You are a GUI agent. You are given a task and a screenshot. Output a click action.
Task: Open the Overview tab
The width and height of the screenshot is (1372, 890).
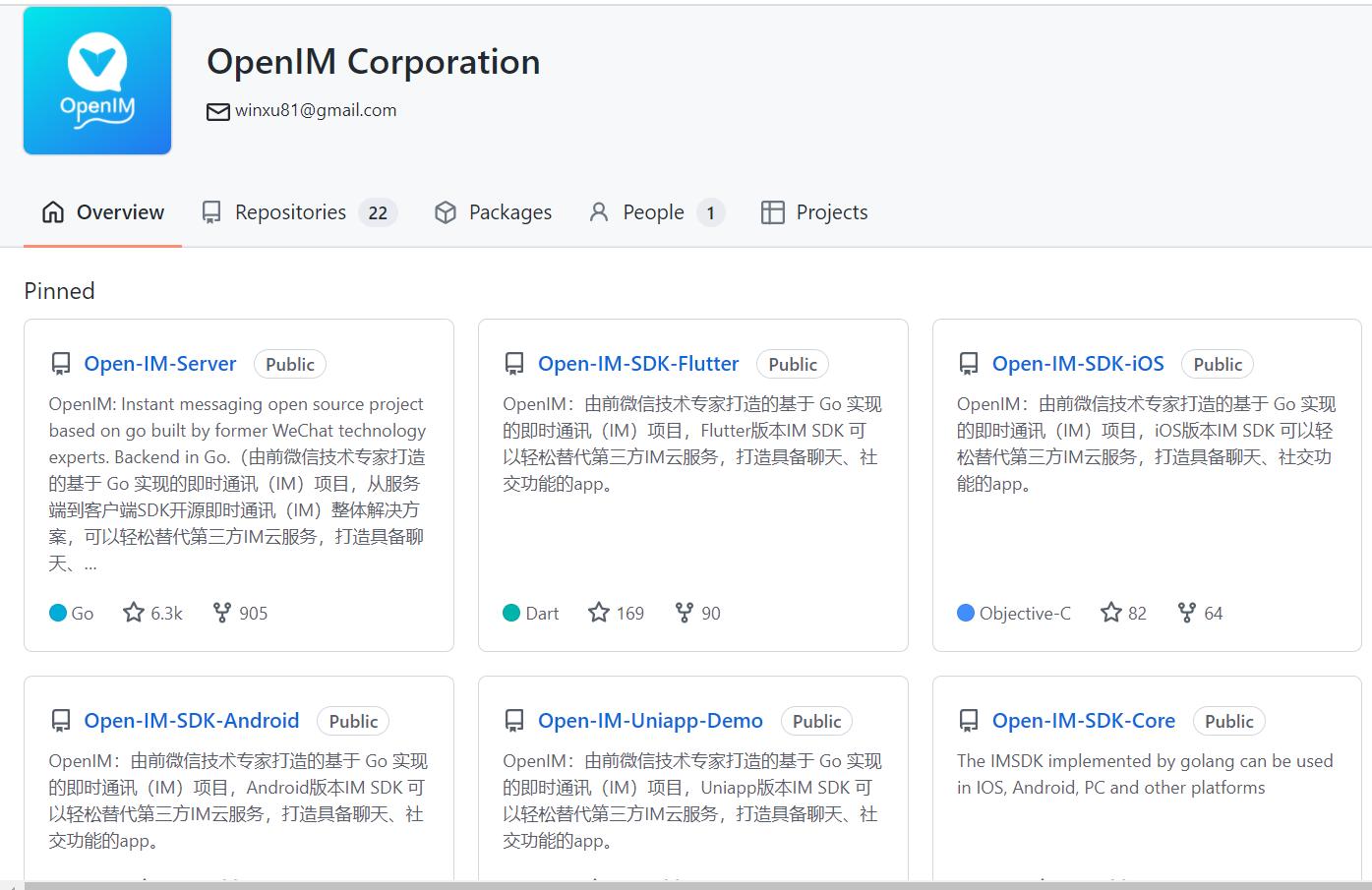tap(103, 212)
